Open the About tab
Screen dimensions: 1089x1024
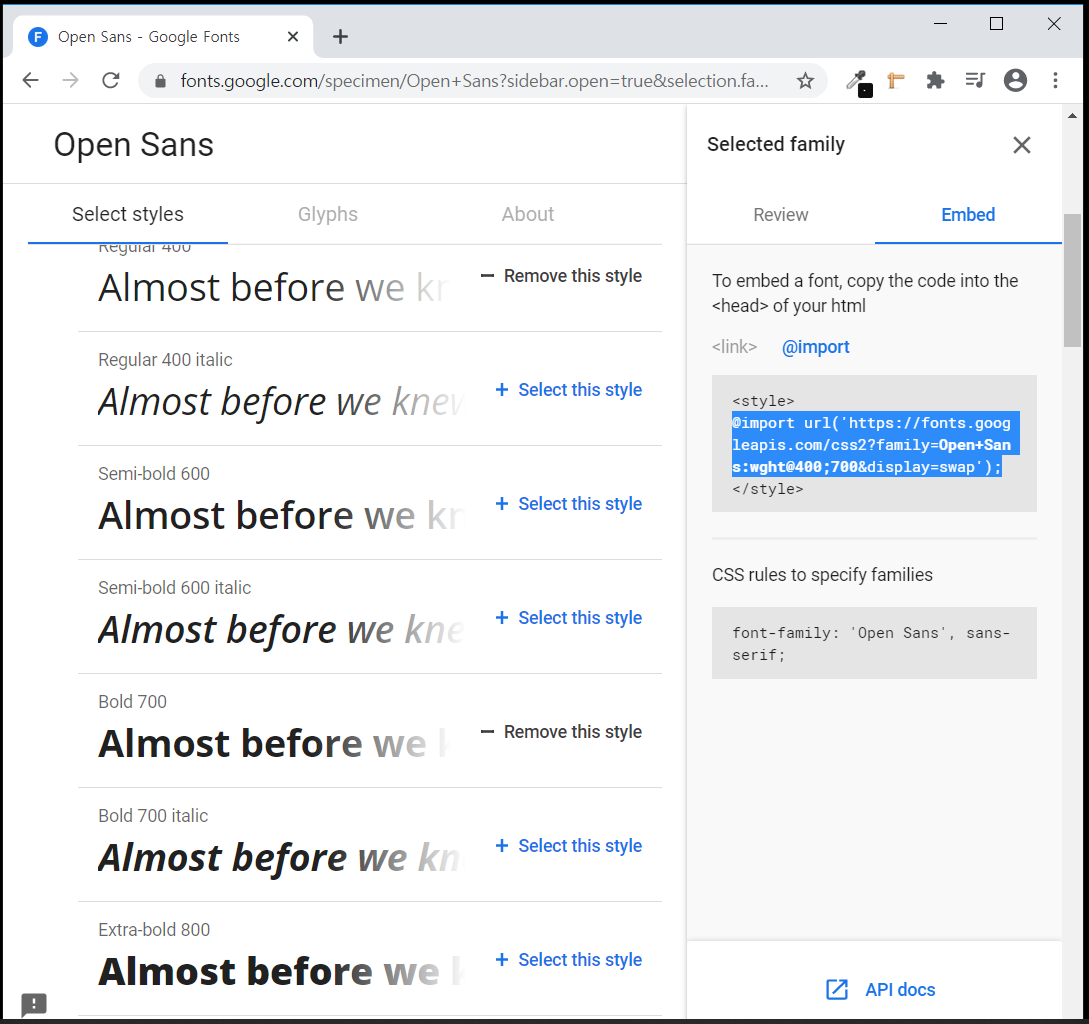click(x=528, y=214)
